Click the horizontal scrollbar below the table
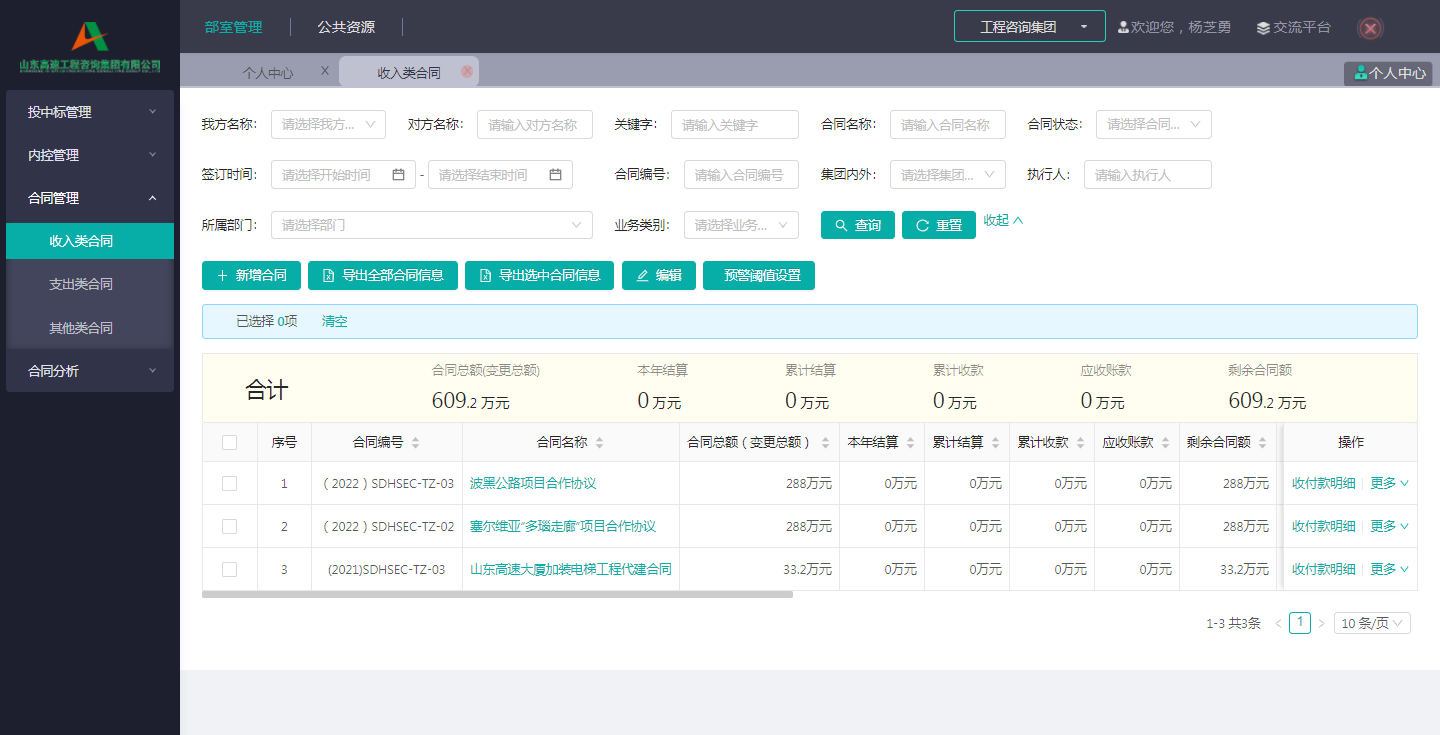This screenshot has height=735, width=1440. coord(497,594)
